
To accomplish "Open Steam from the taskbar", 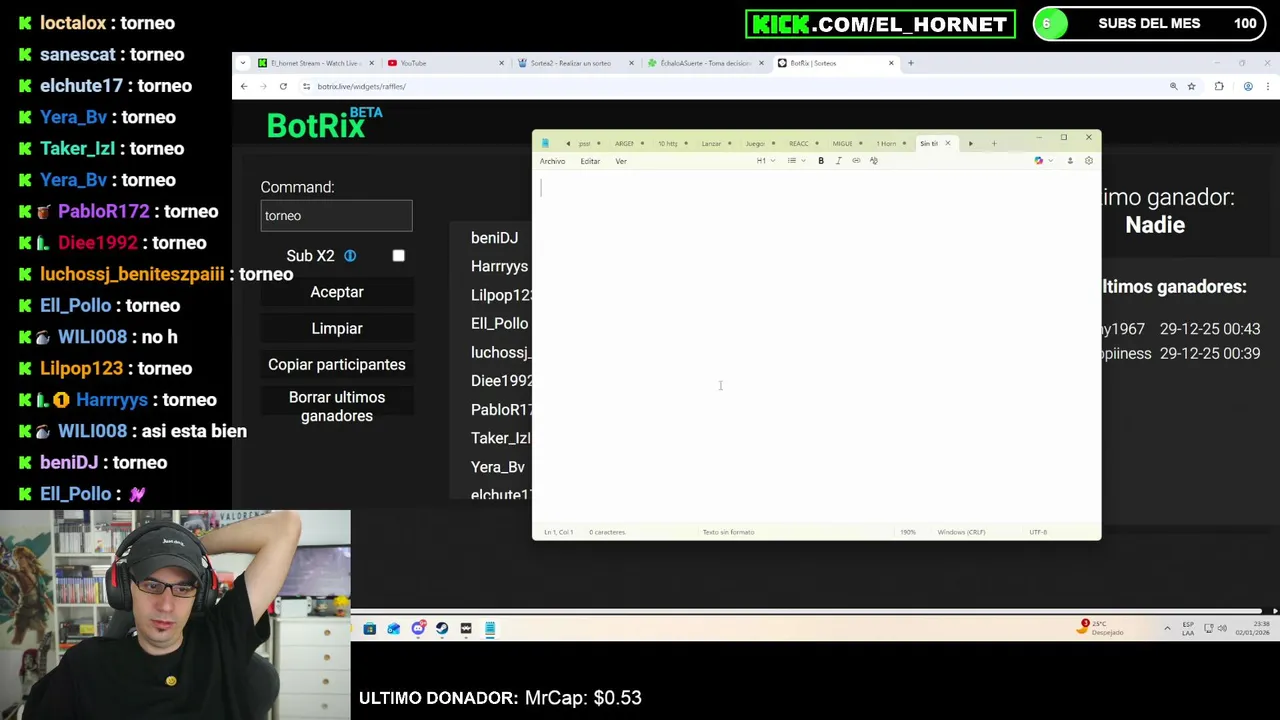I will click(442, 629).
